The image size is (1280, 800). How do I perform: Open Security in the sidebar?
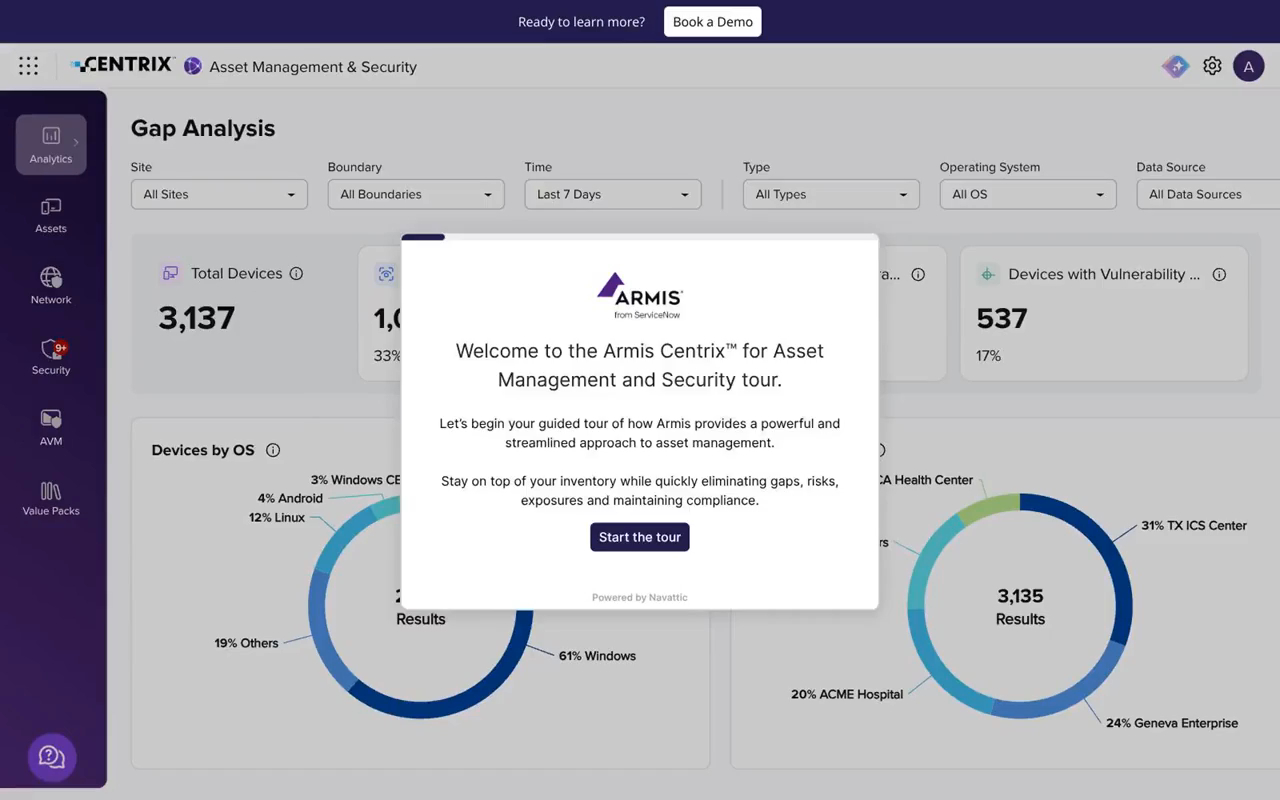point(51,357)
